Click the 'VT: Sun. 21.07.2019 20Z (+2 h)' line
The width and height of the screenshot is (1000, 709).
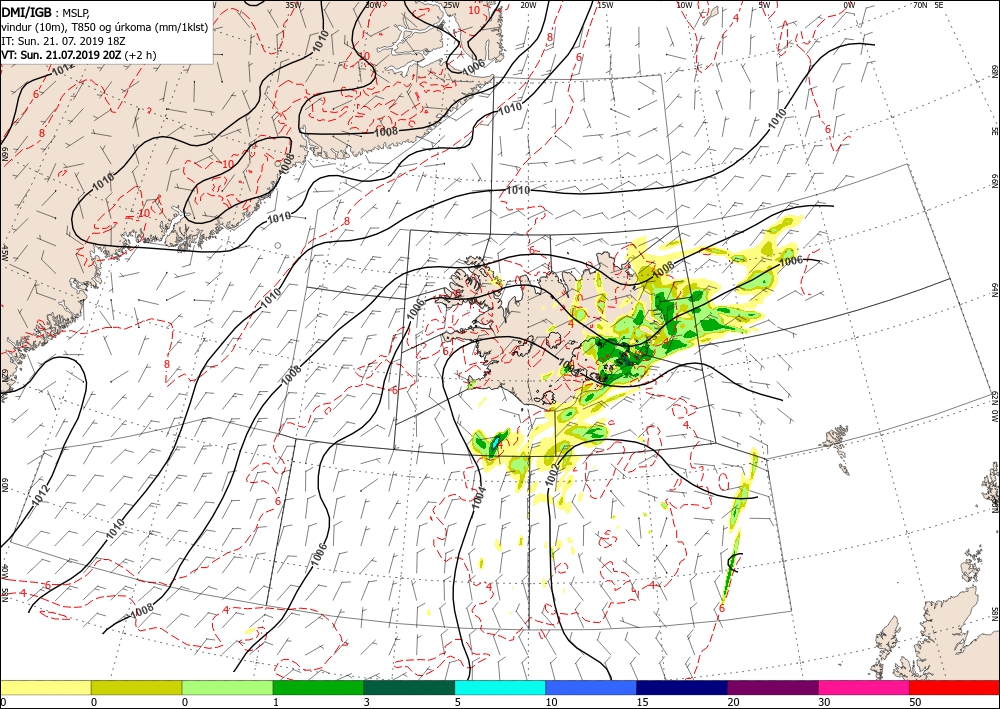click(x=79, y=55)
